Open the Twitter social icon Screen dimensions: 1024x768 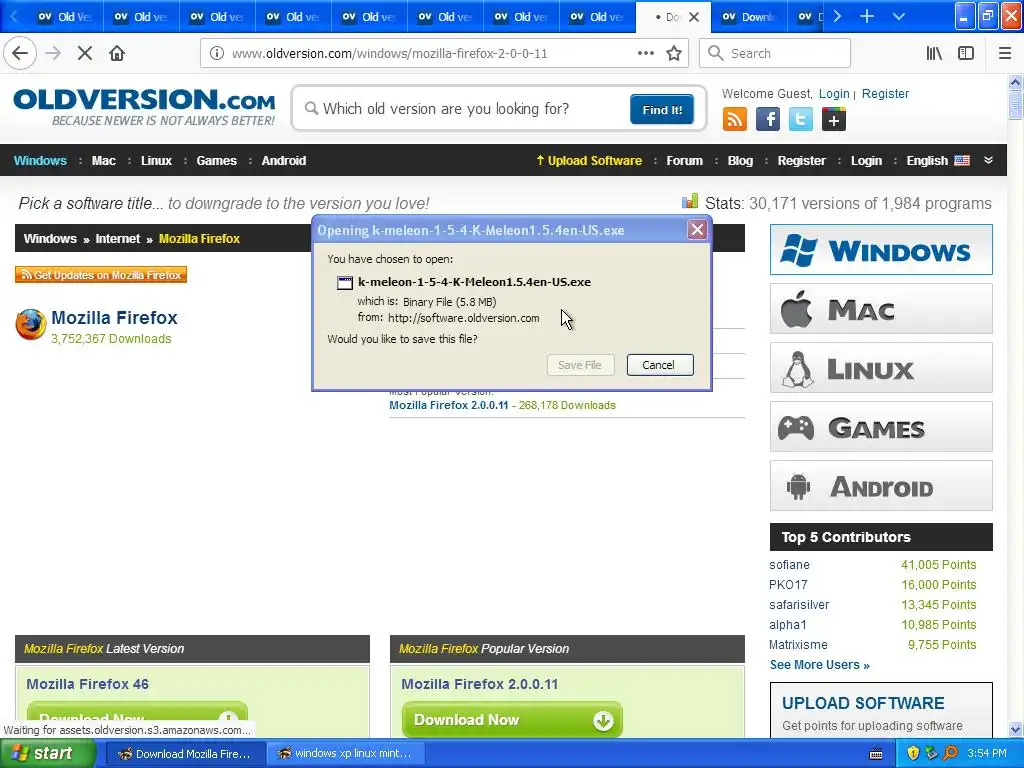click(801, 120)
